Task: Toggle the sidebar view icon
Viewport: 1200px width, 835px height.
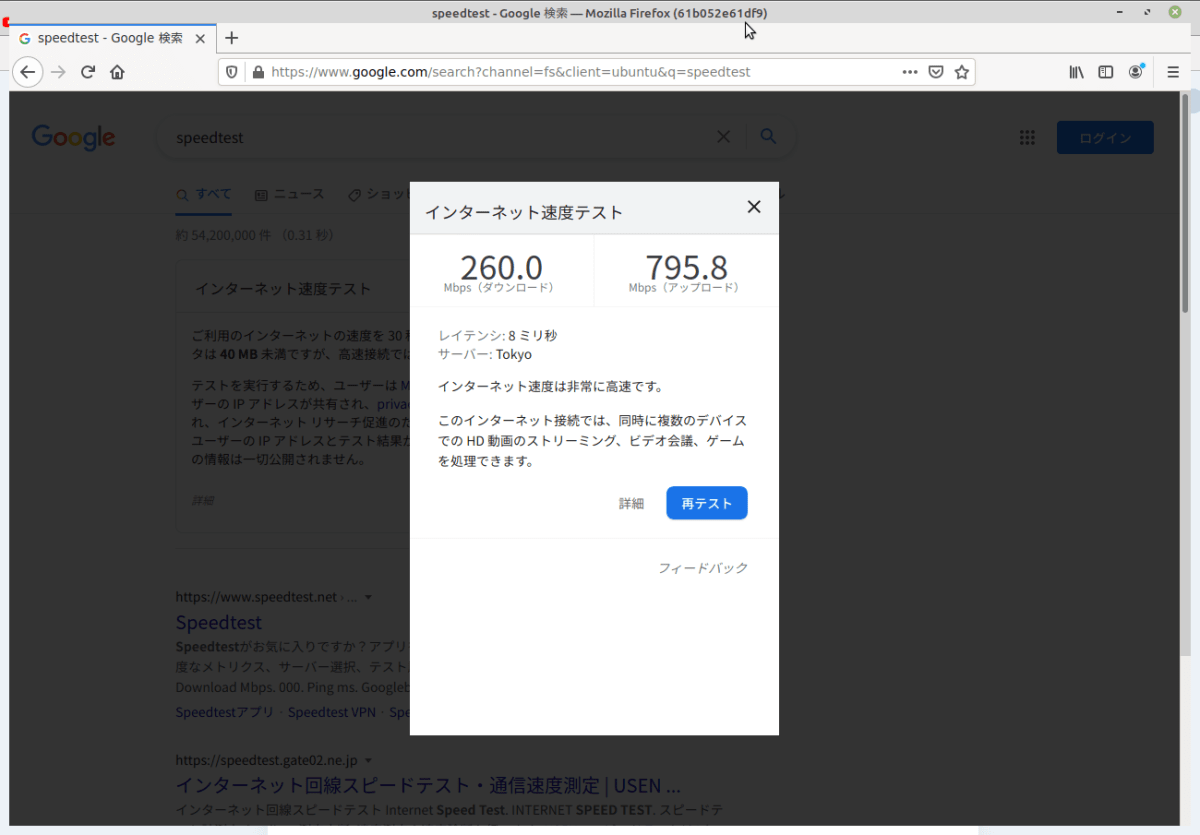Action: click(x=1106, y=72)
